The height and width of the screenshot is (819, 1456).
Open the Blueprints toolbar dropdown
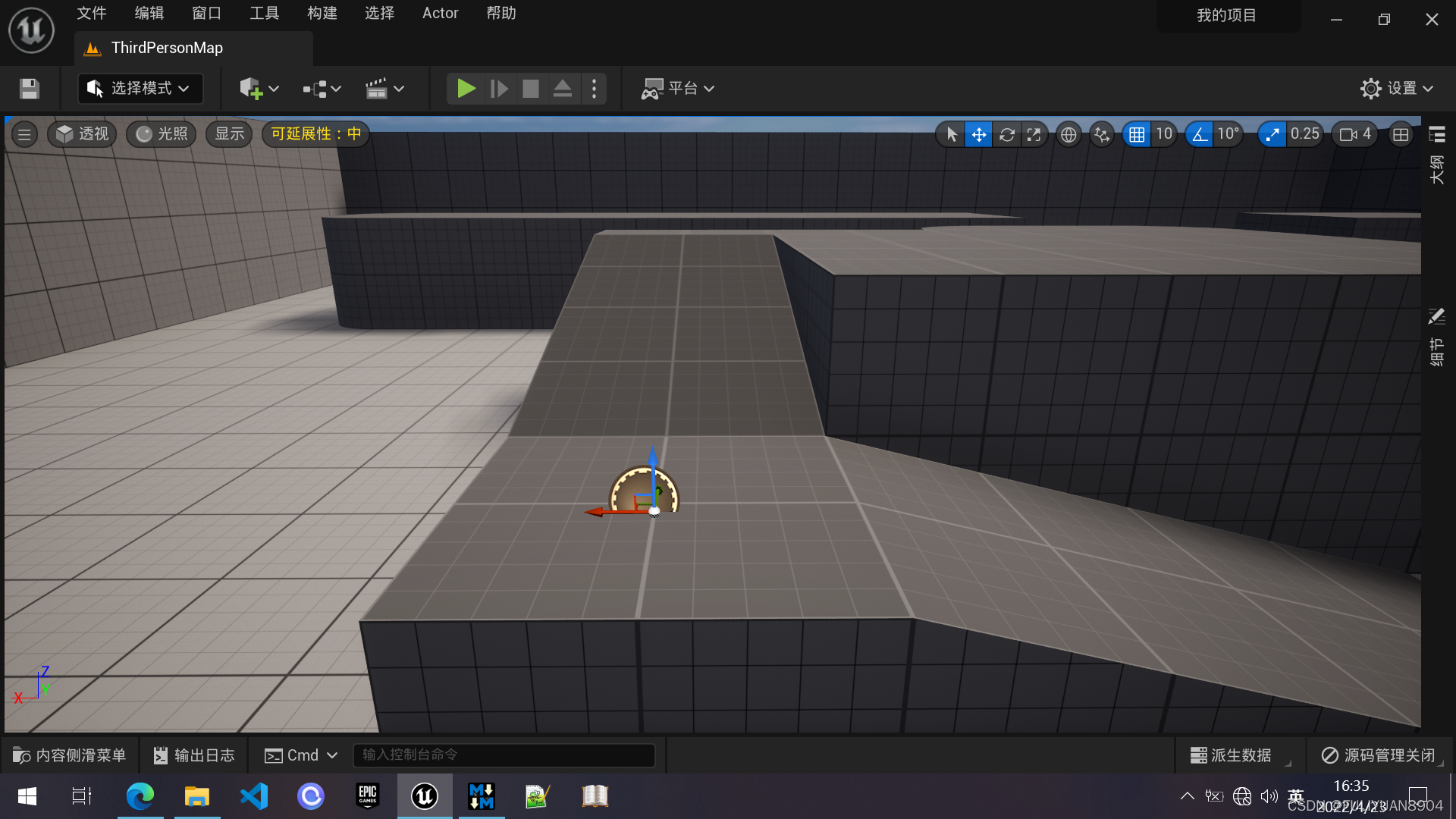pos(322,89)
